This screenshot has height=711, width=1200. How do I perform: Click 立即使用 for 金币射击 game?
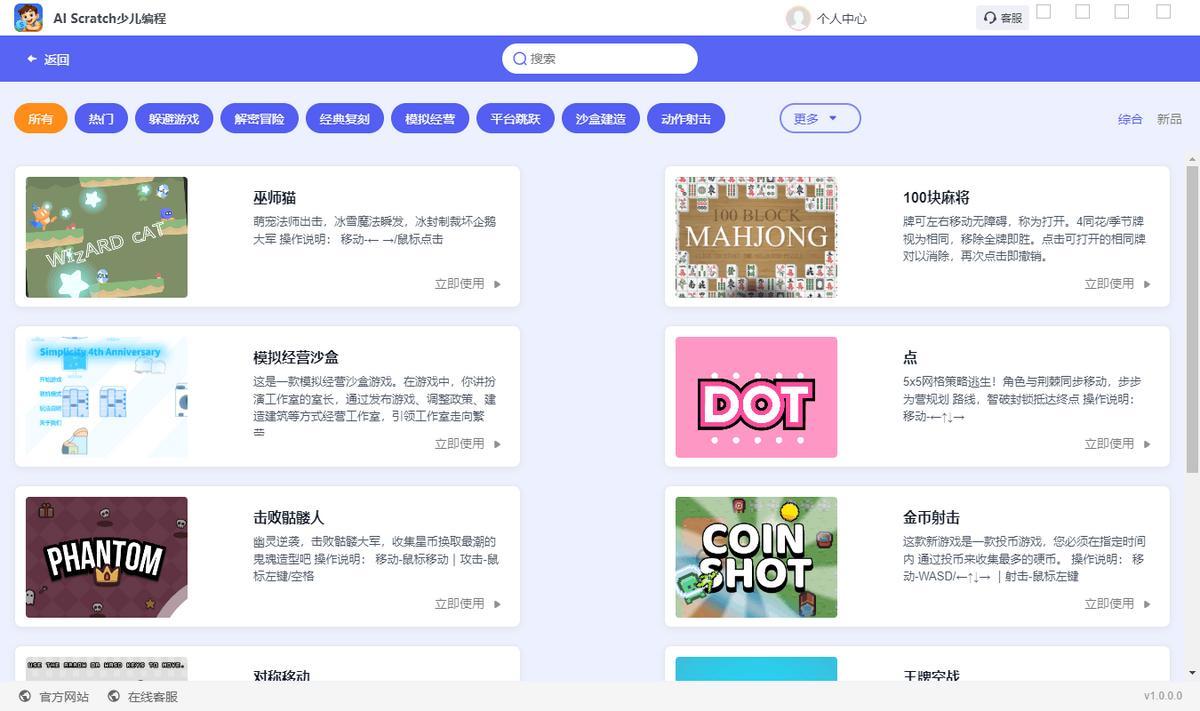click(x=1116, y=604)
